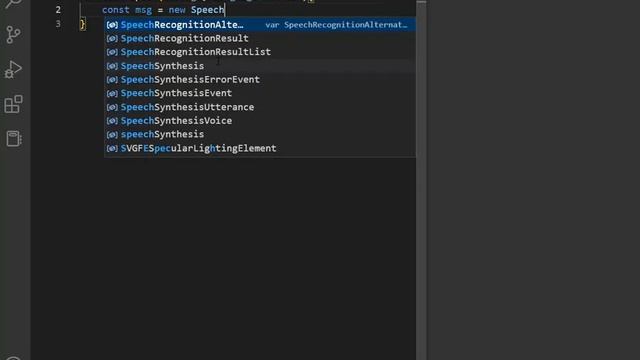Image resolution: width=640 pixels, height=360 pixels.
Task: Click variable icon beside SpeechSynthesisVoice
Action: pos(112,121)
